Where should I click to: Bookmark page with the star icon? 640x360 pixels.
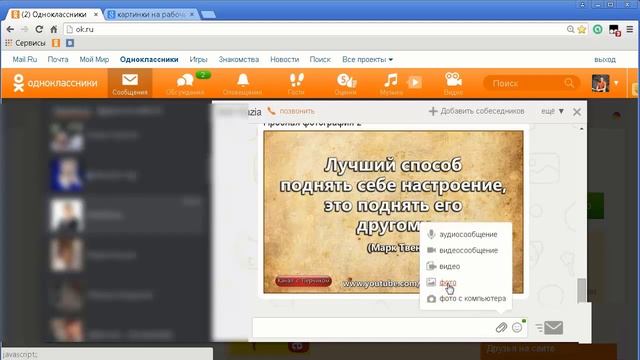(582, 29)
